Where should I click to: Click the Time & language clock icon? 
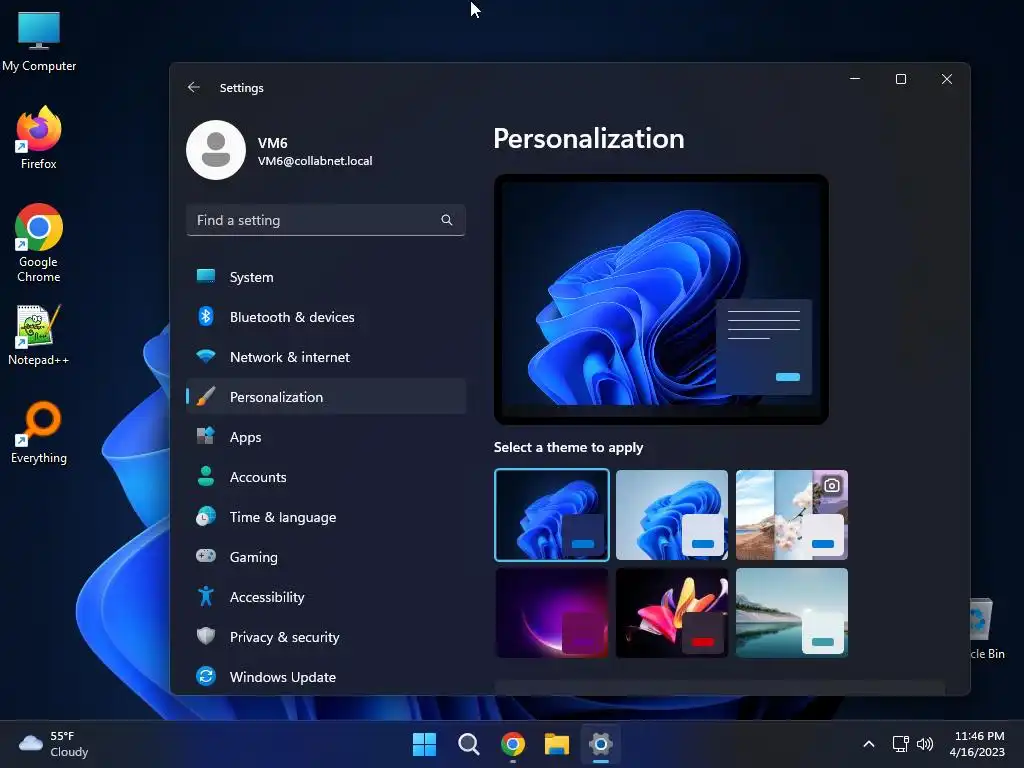(206, 517)
